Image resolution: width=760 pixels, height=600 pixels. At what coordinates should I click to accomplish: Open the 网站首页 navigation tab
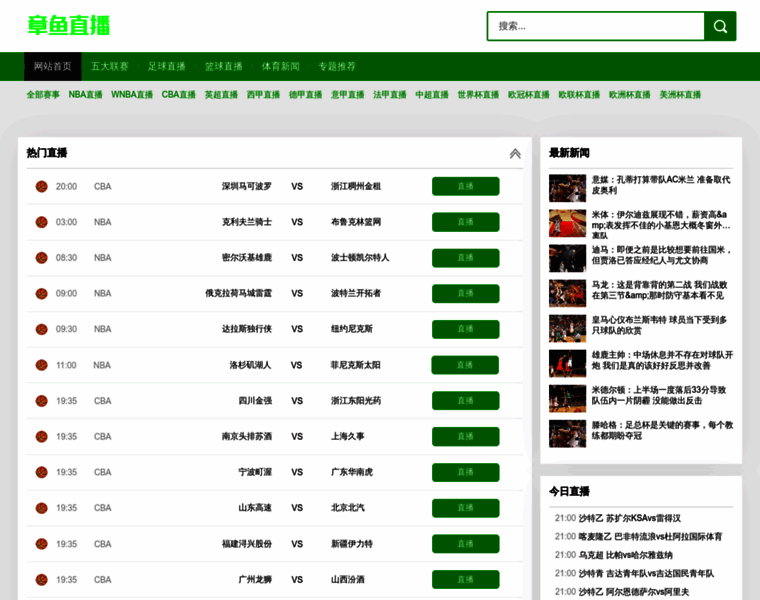(x=52, y=66)
